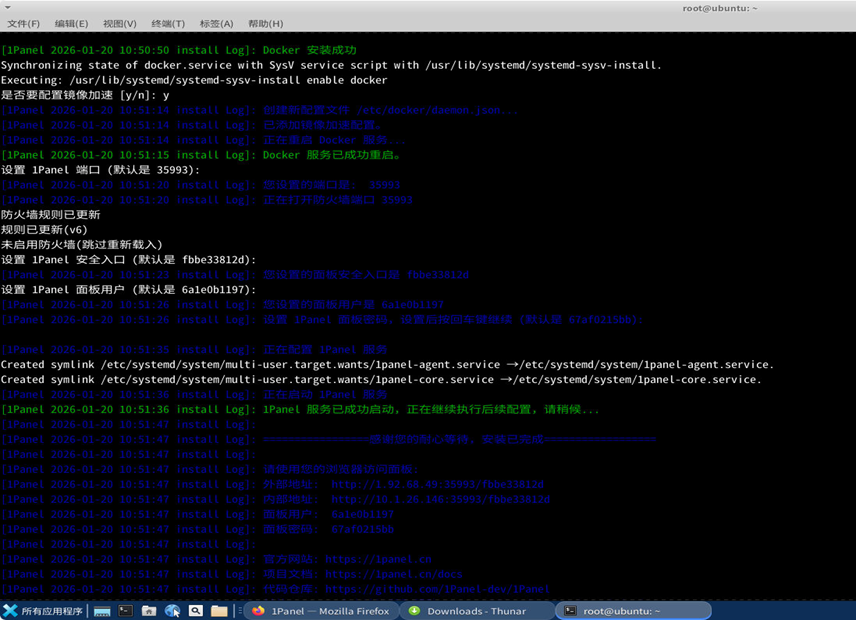
Task: Click the '设置 1Panel 端口 (默认是 35993):' prompt
Action: pos(100,170)
